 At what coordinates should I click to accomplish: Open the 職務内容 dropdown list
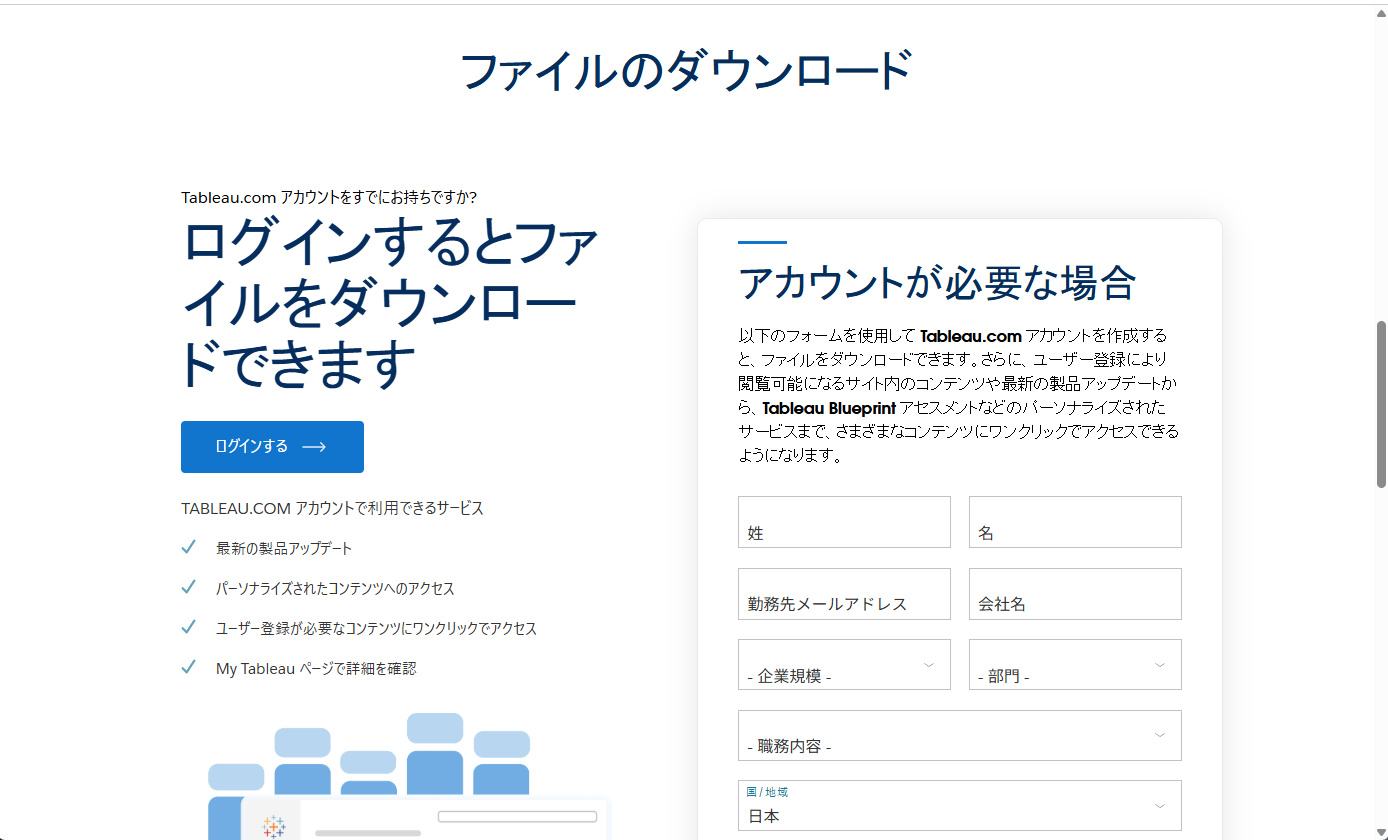click(959, 736)
